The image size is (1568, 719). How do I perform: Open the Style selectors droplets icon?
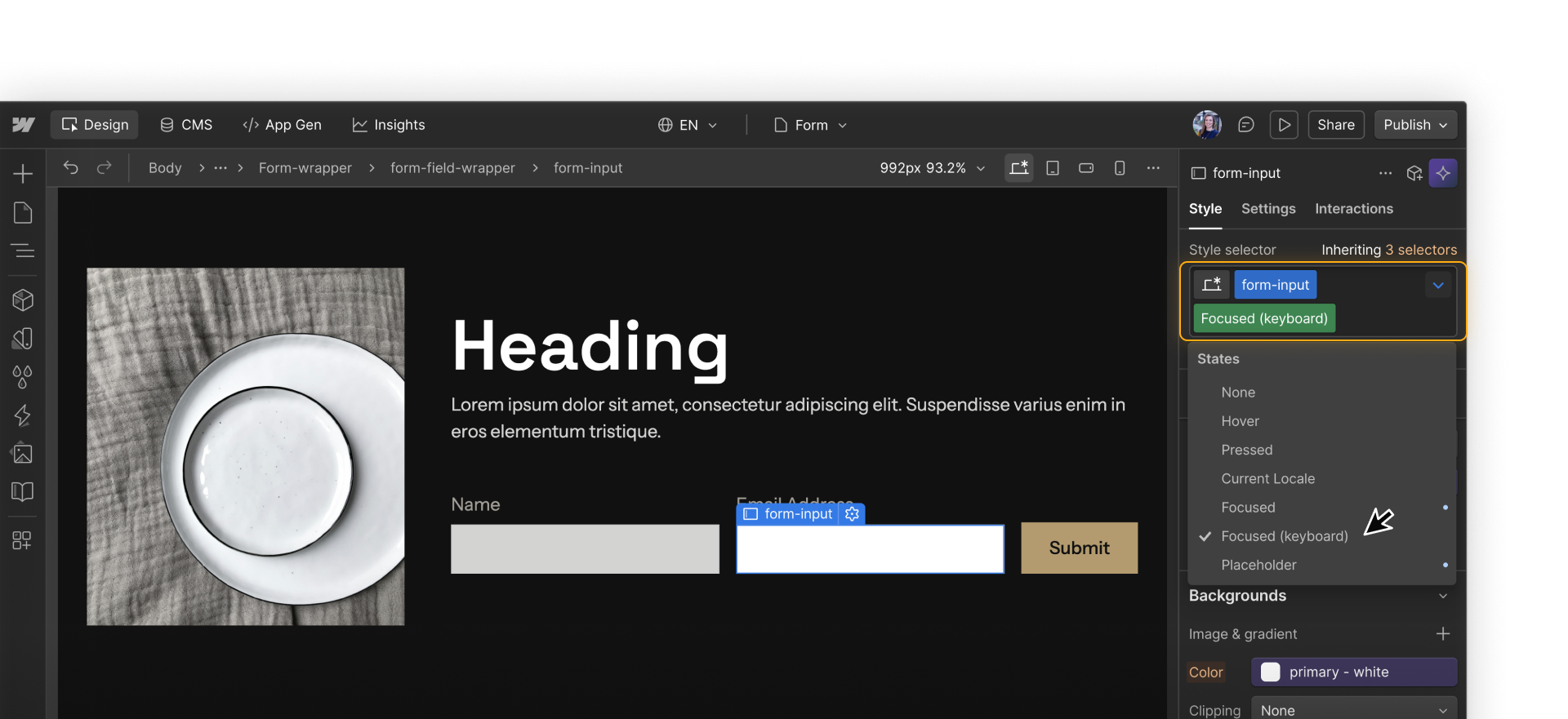point(23,377)
